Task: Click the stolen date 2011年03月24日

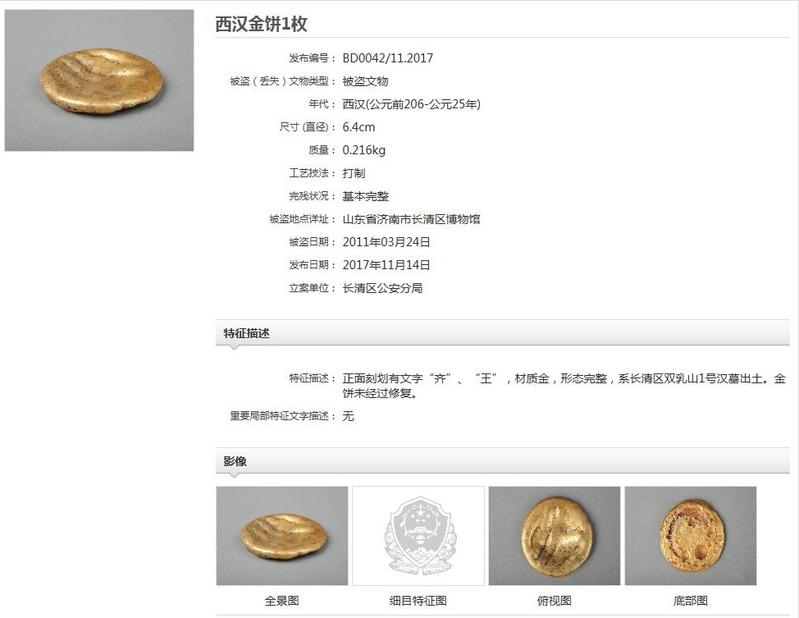Action: coord(386,242)
